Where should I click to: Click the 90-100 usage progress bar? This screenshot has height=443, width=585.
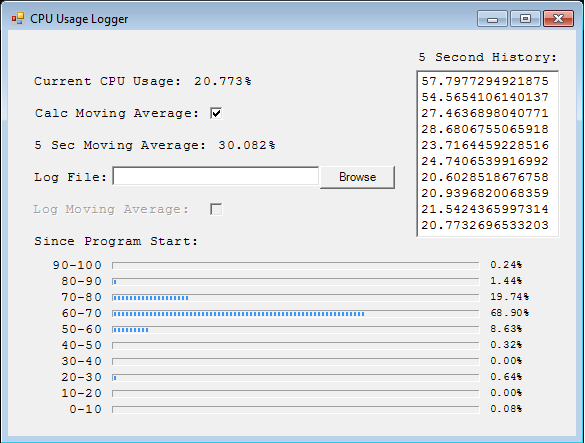[x=295, y=266]
